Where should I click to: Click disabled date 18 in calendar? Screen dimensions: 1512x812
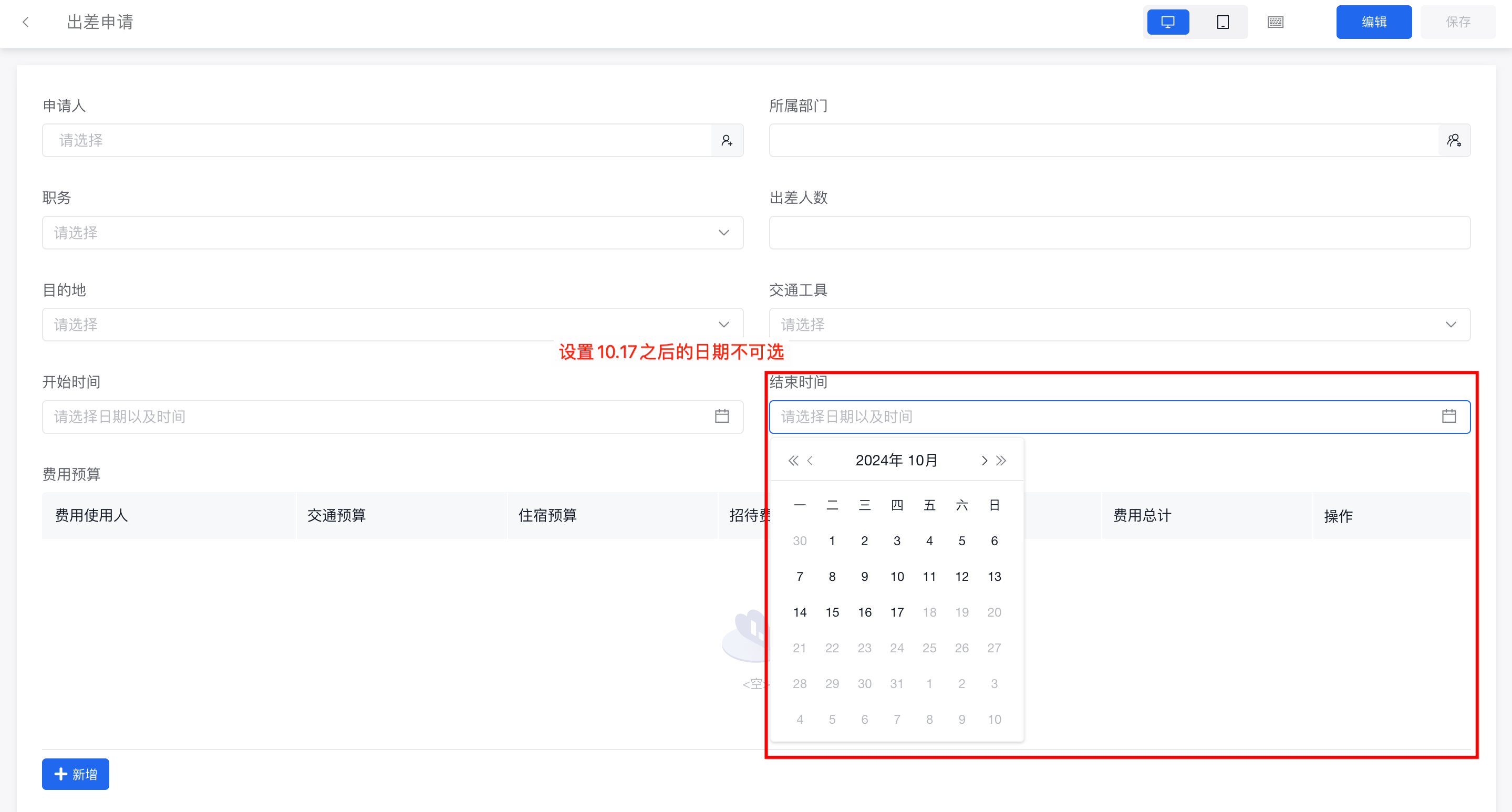click(929, 612)
